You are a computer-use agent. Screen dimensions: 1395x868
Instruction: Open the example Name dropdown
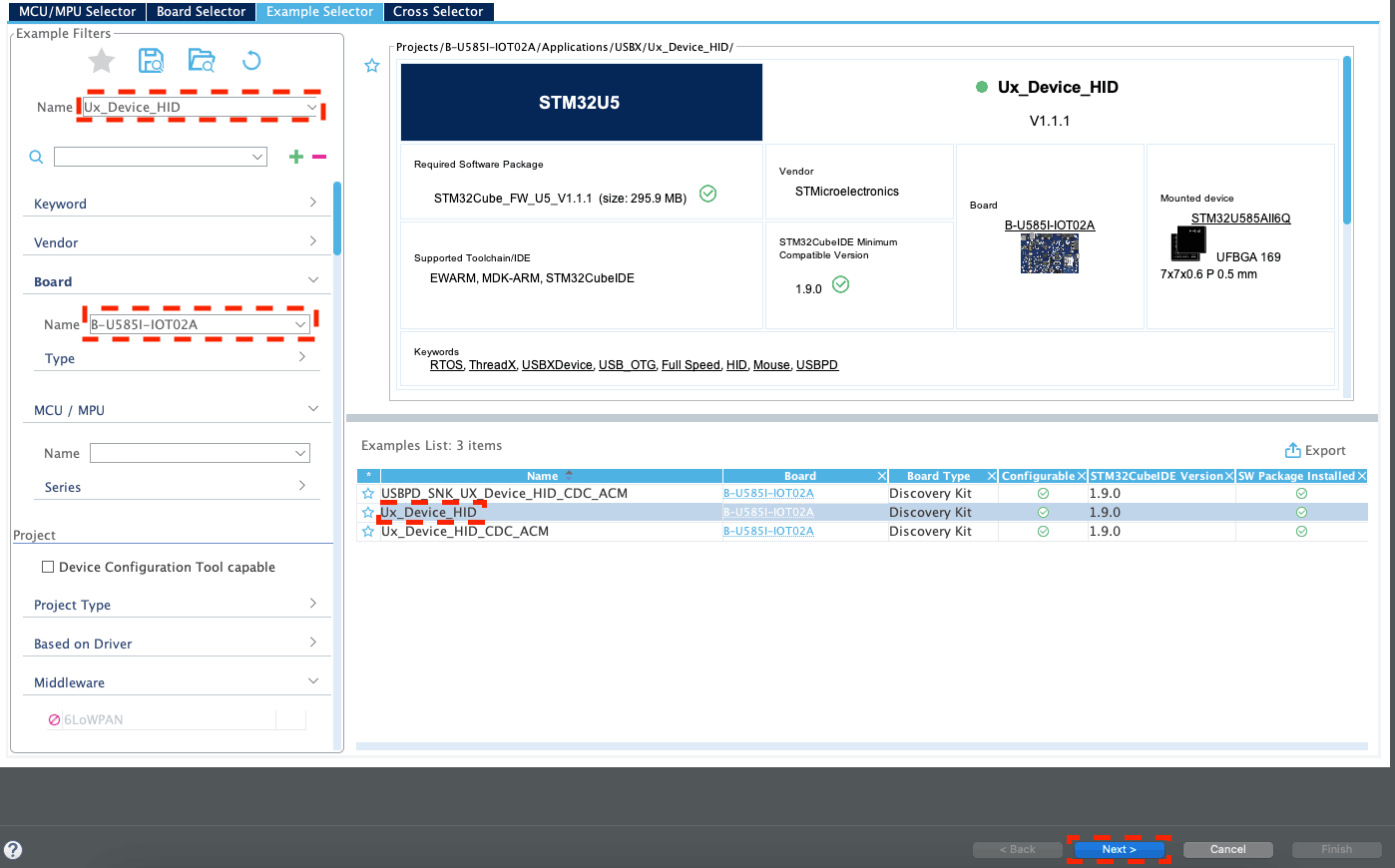(311, 107)
